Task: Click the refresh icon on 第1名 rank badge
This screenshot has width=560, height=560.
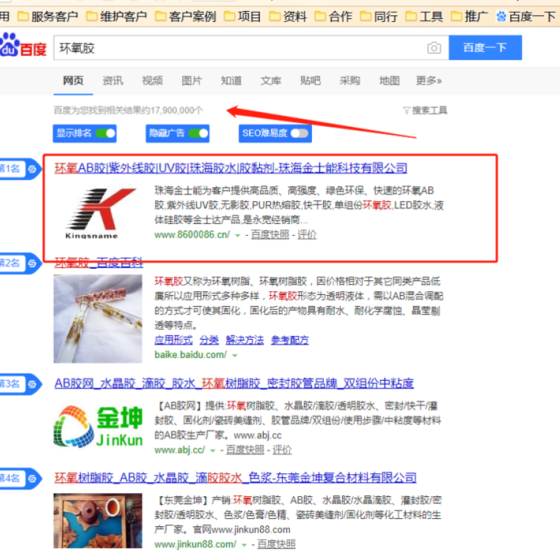Action: [32, 169]
